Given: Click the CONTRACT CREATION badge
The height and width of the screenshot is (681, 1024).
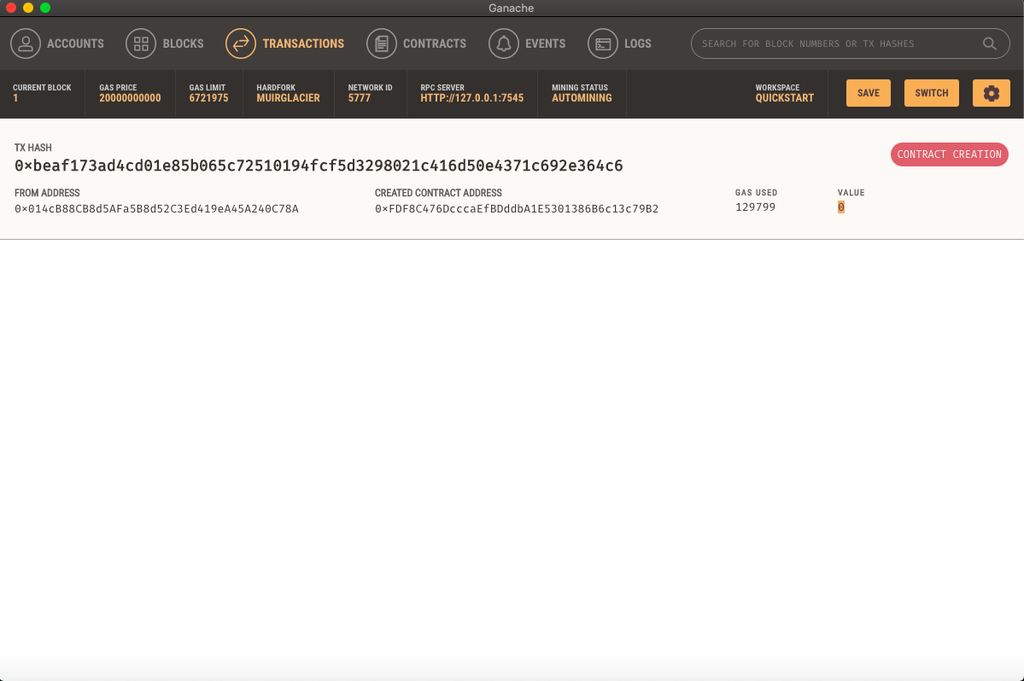Looking at the screenshot, I should (950, 154).
